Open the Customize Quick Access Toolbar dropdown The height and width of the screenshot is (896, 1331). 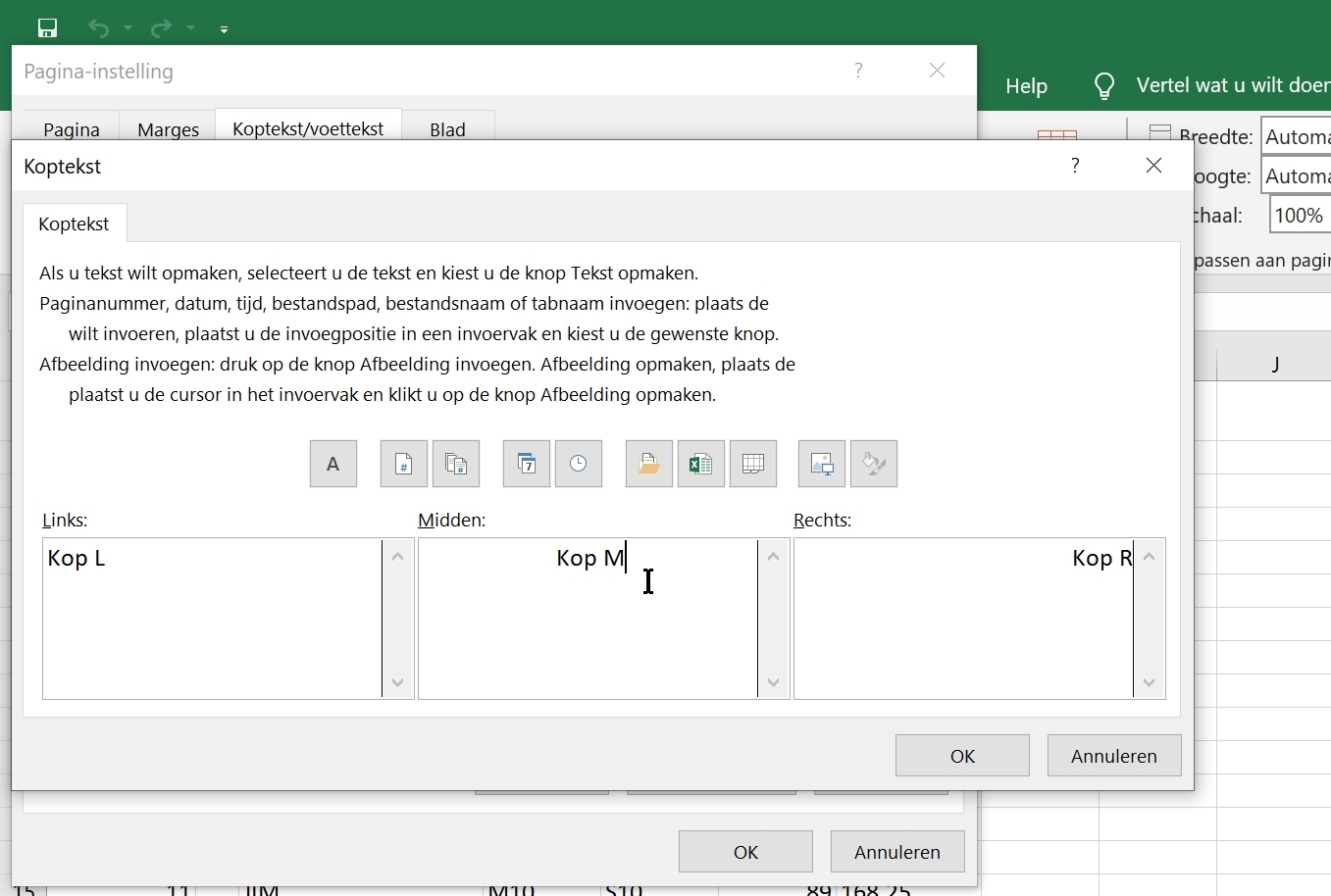224,29
